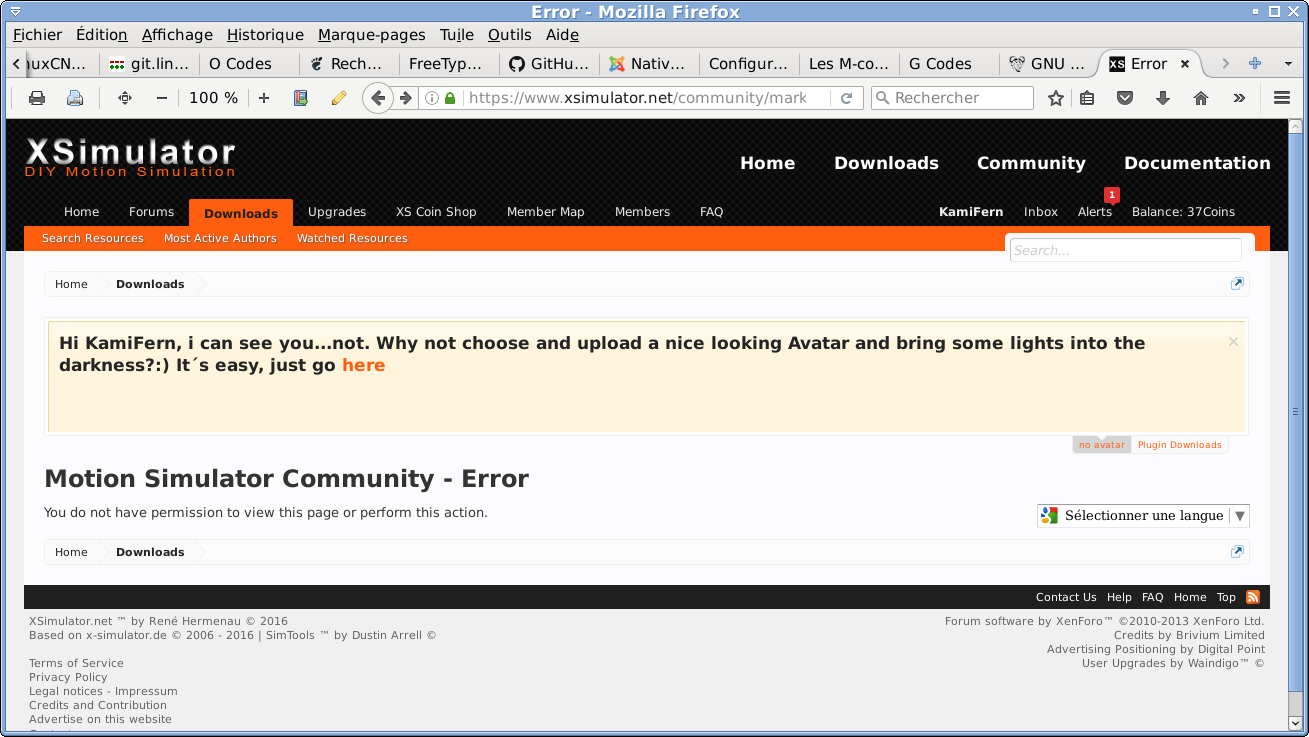Click the orange 'here' avatar link
The image size is (1309, 737).
(x=364, y=365)
